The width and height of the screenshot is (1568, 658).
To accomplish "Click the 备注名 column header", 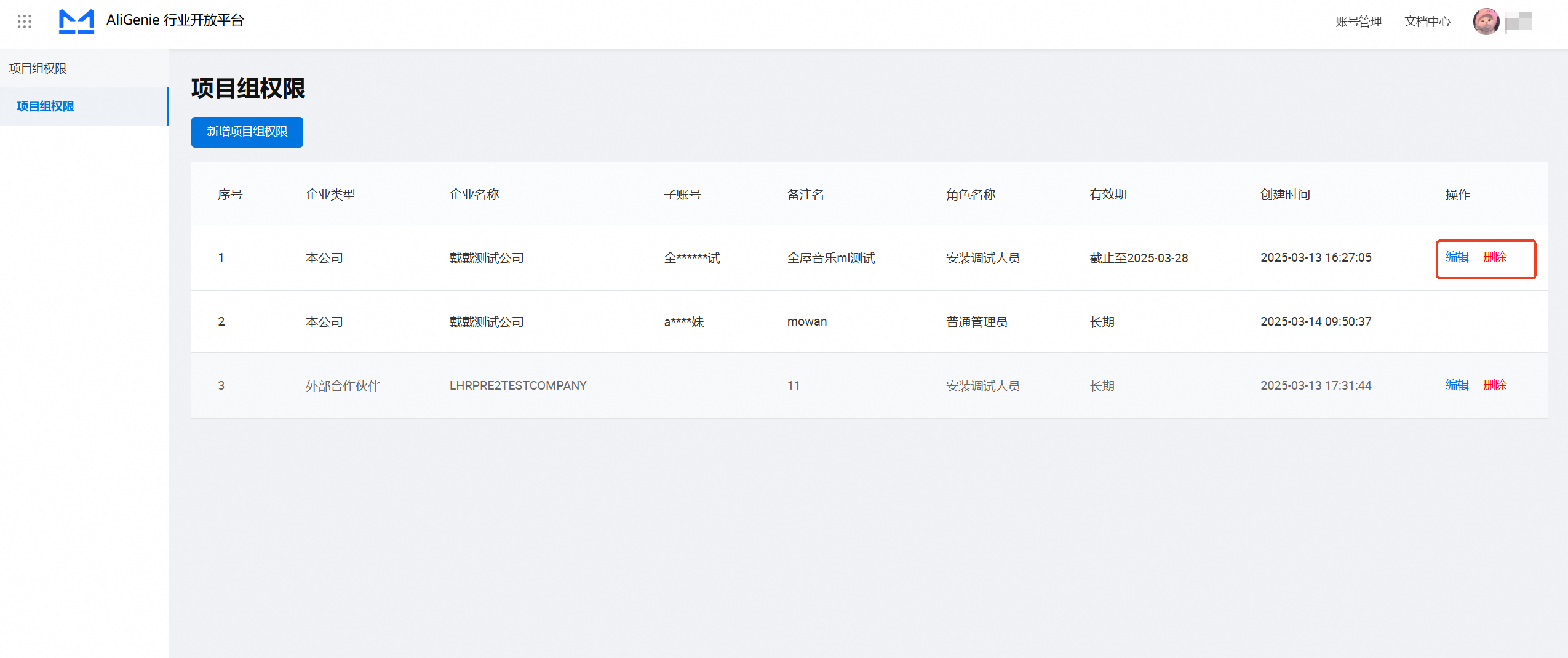I will [x=805, y=195].
